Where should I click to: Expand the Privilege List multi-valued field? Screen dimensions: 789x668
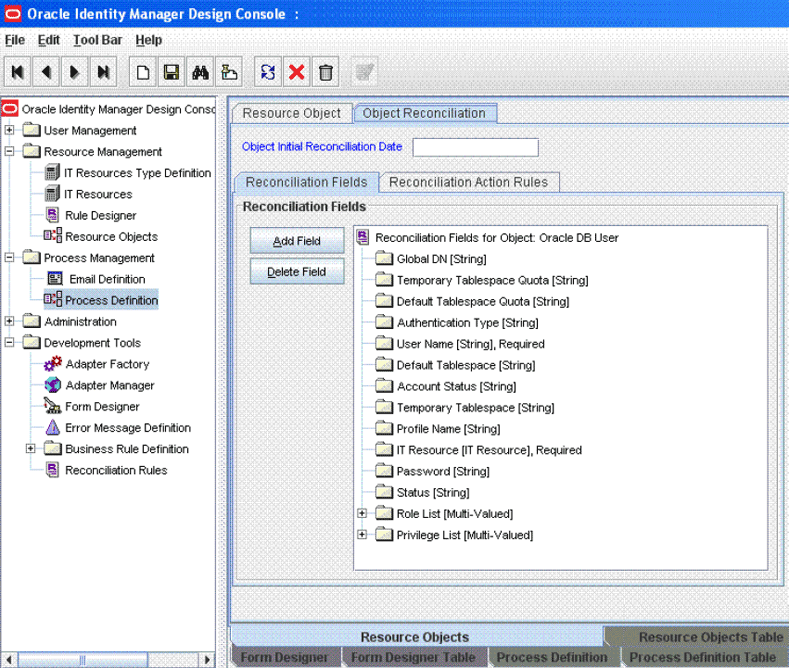(x=362, y=534)
